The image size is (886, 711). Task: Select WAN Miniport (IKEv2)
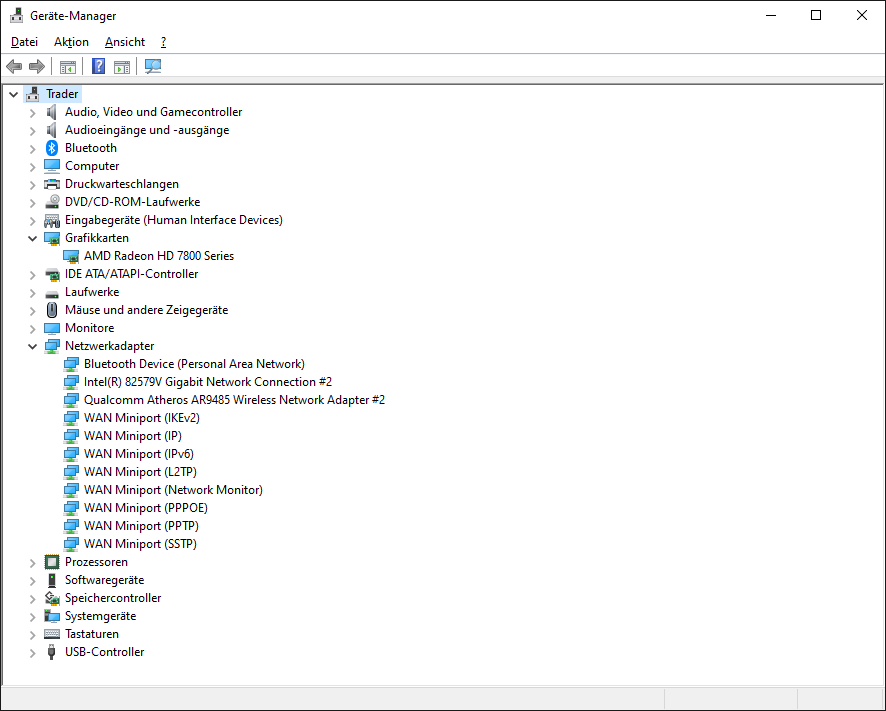[x=142, y=418]
